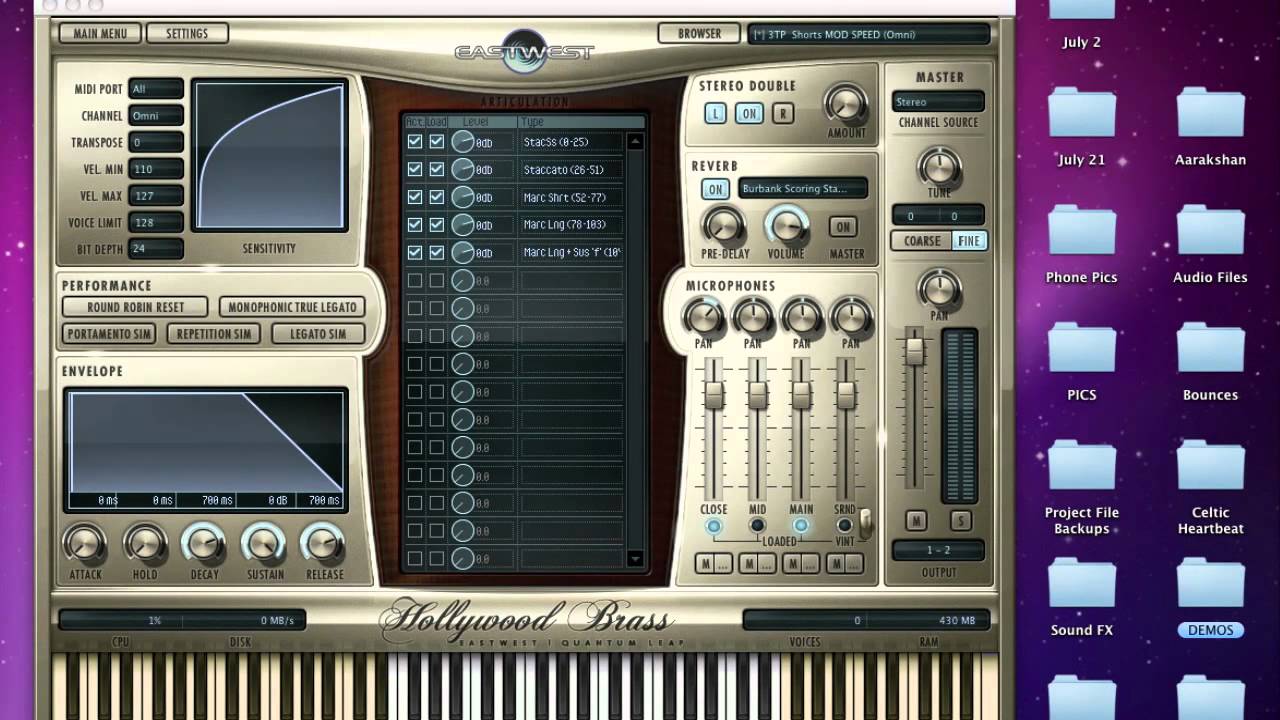Image resolution: width=1280 pixels, height=720 pixels.
Task: Open Close mic output options (...) button
Action: click(x=724, y=565)
